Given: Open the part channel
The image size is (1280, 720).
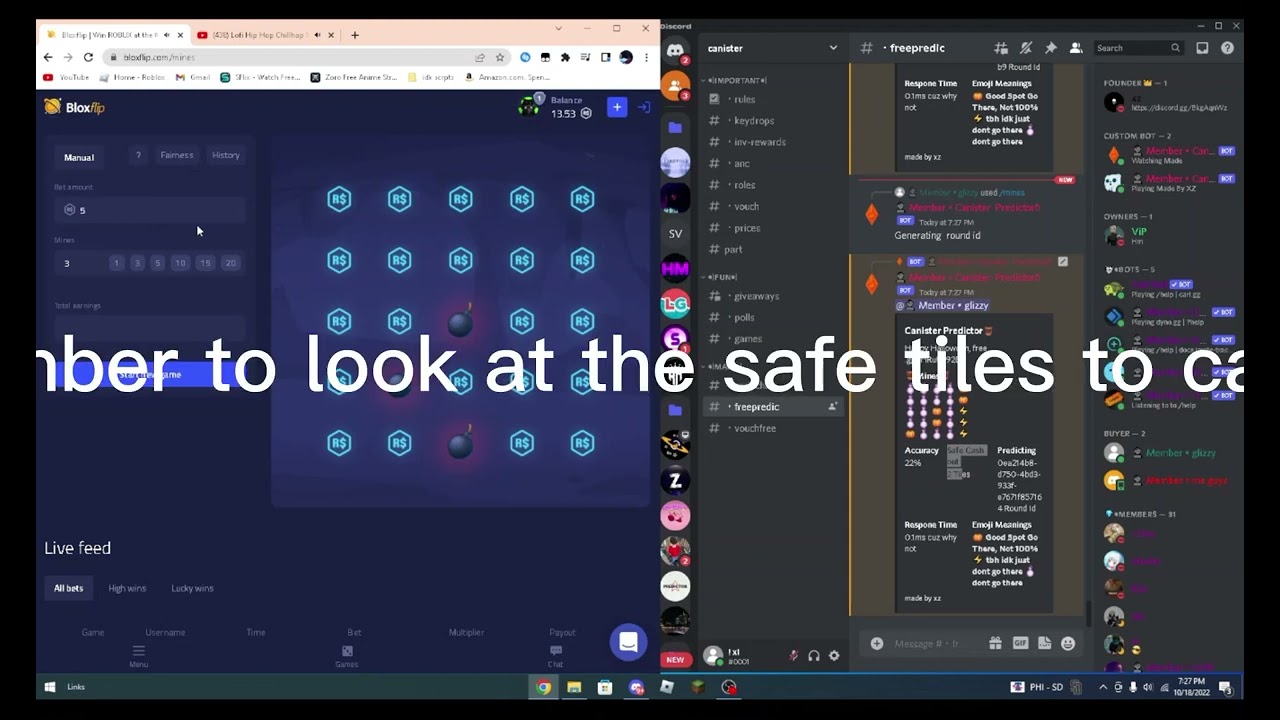Looking at the screenshot, I should click(x=733, y=249).
